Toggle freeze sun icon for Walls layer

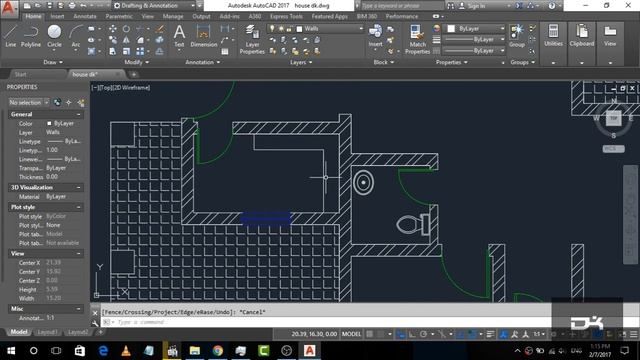coord(281,29)
